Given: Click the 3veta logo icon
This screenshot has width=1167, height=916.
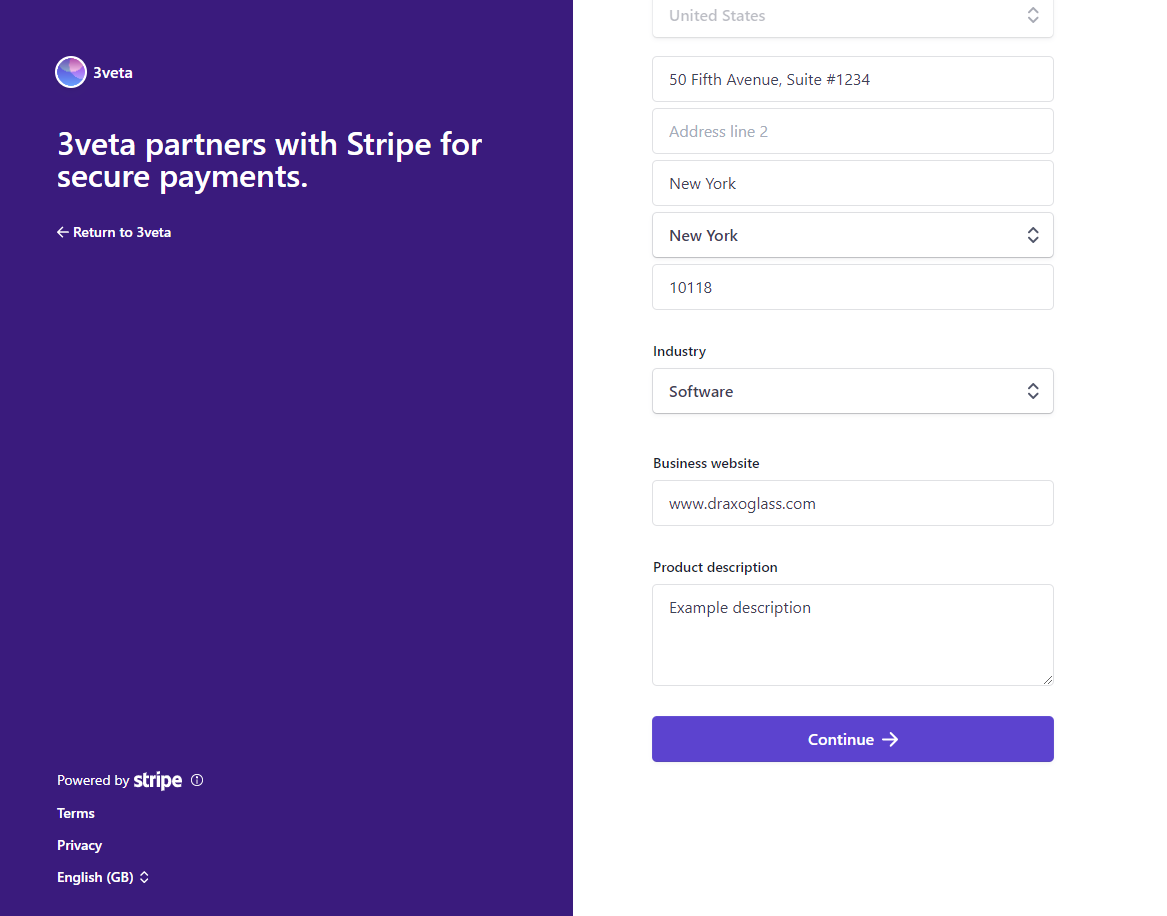Looking at the screenshot, I should point(70,71).
